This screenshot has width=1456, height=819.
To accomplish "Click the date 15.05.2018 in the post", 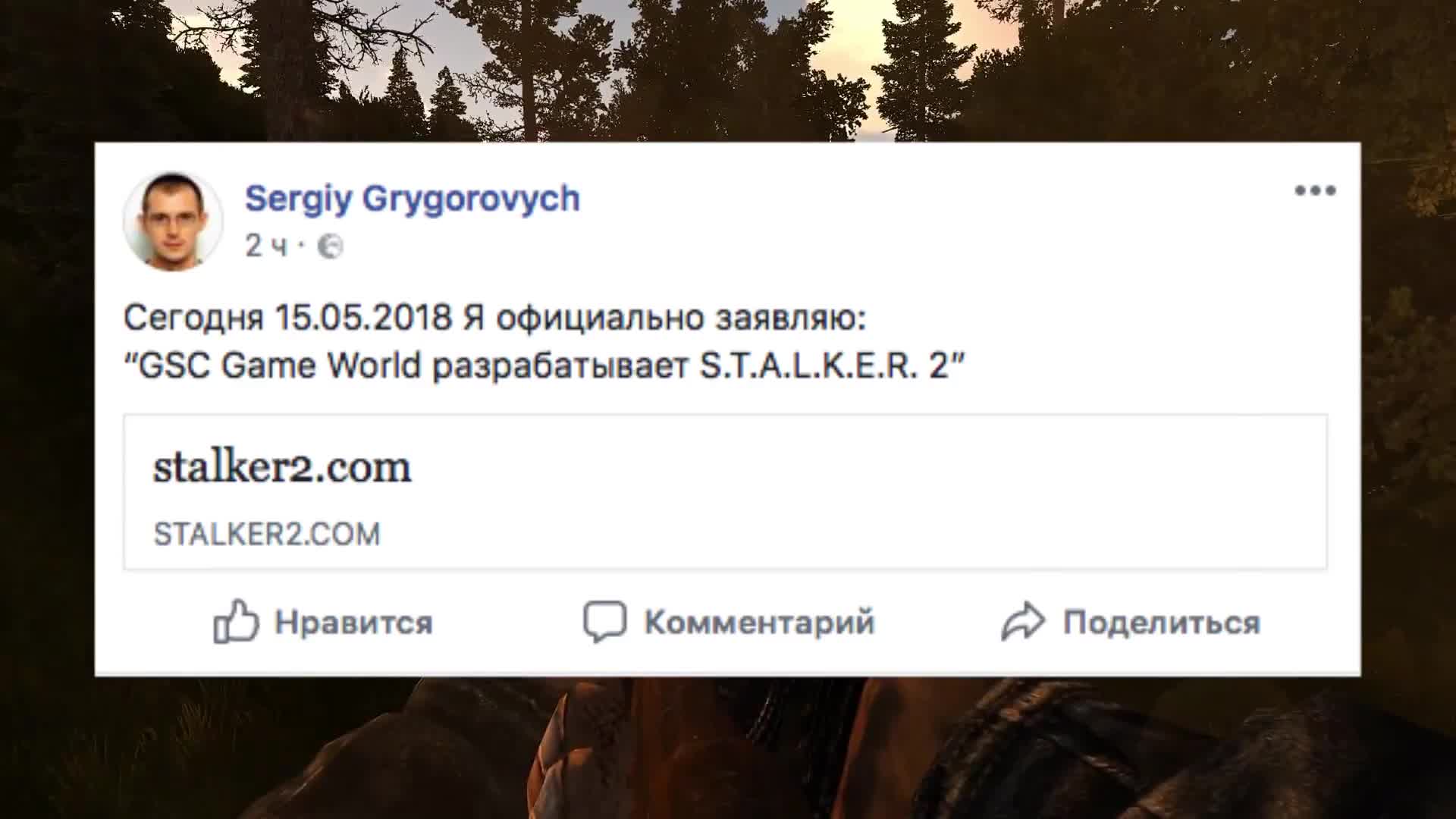I will [363, 317].
